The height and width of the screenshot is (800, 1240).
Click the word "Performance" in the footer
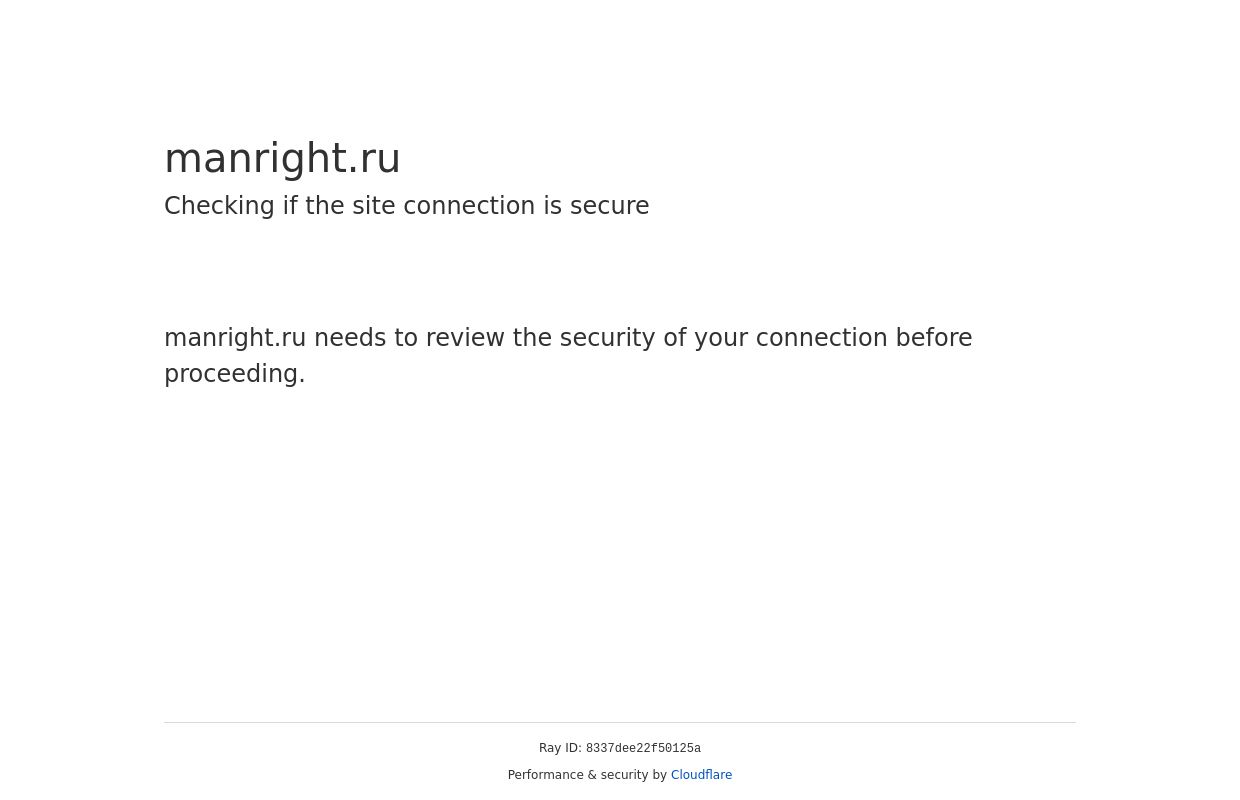pyautogui.click(x=546, y=775)
